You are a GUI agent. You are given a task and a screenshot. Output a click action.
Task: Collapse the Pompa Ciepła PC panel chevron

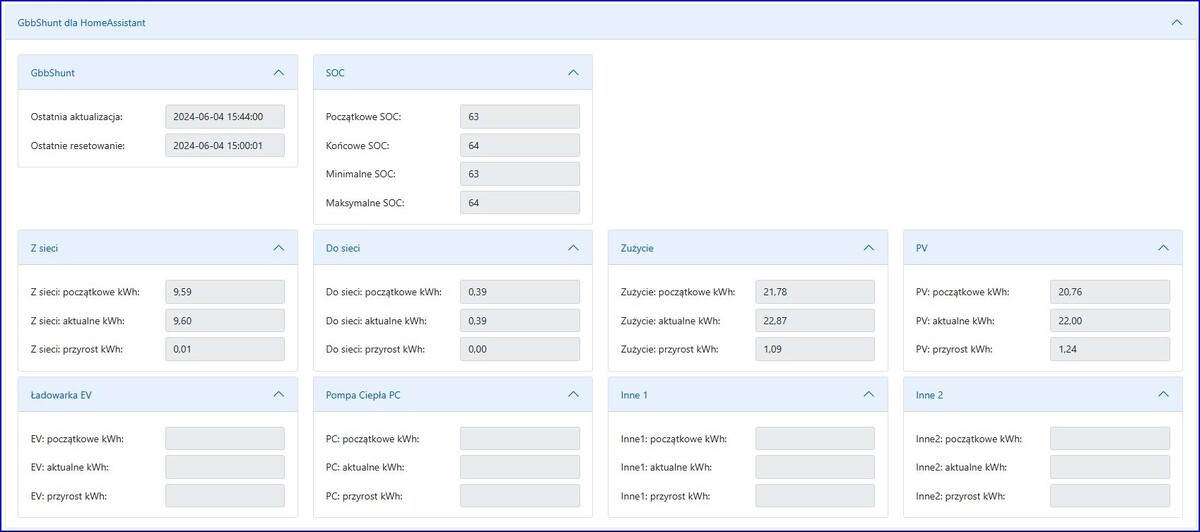(573, 394)
